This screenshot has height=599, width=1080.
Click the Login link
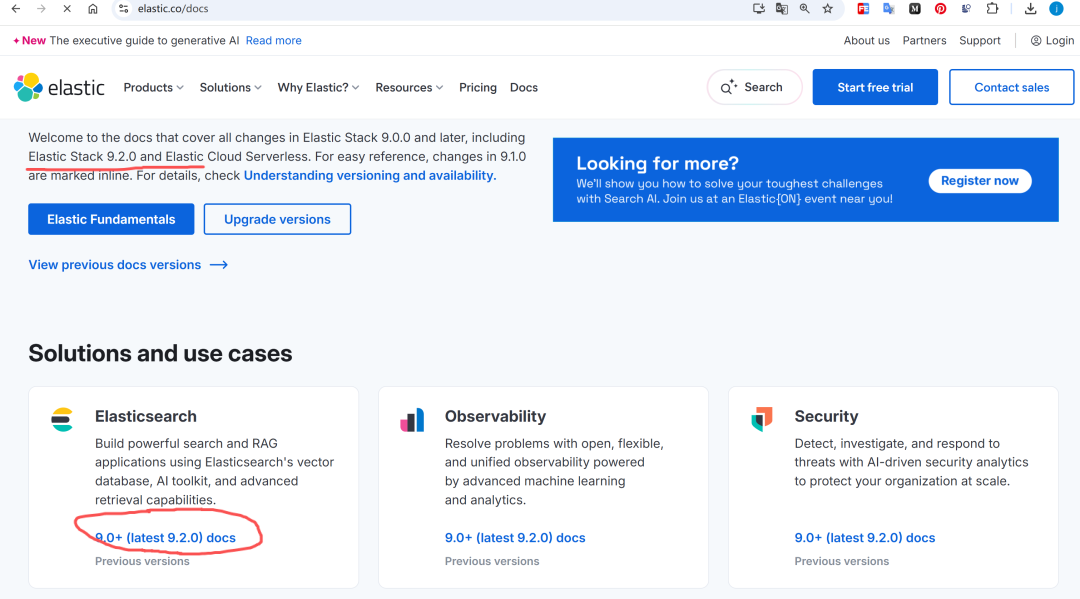[x=1052, y=41]
